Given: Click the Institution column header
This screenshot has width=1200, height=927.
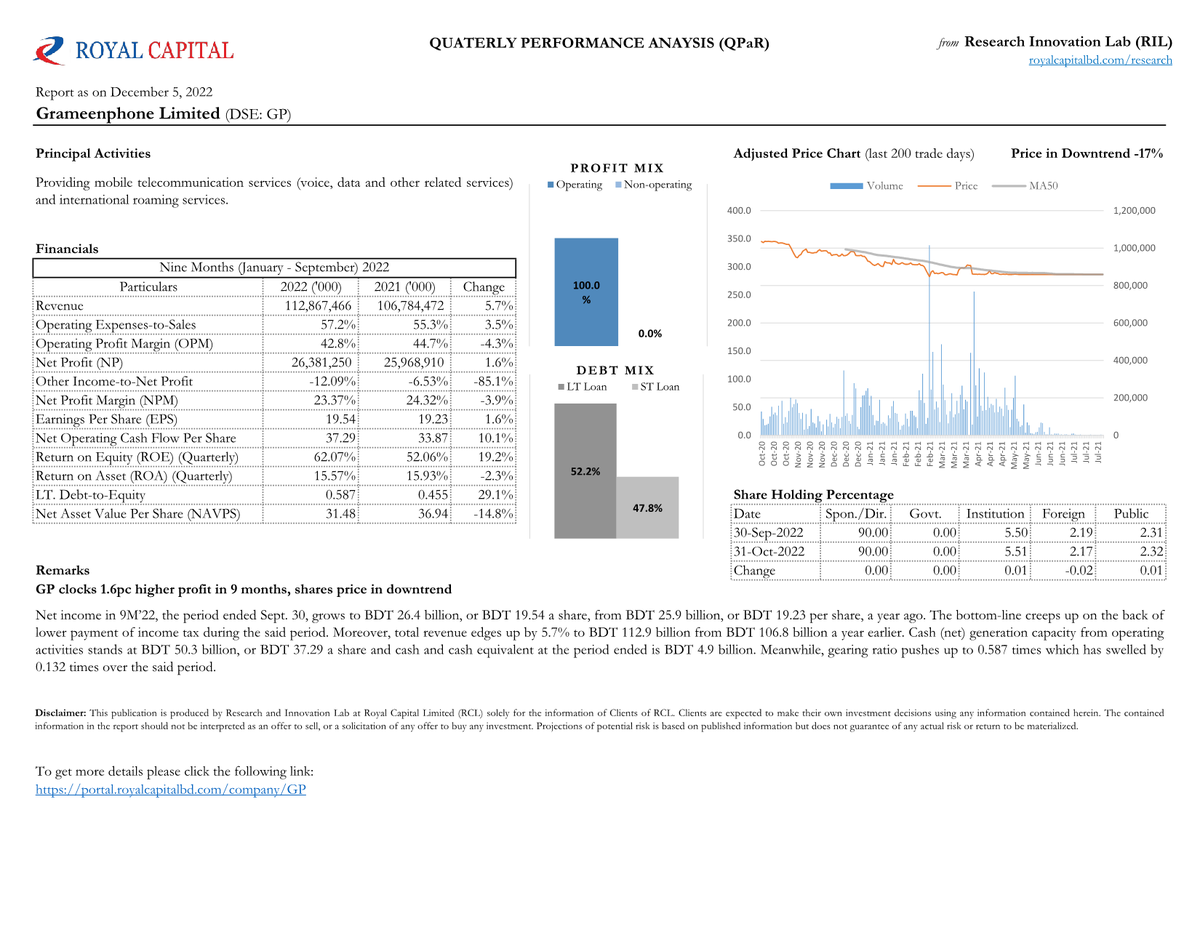Looking at the screenshot, I should pyautogui.click(x=995, y=514).
